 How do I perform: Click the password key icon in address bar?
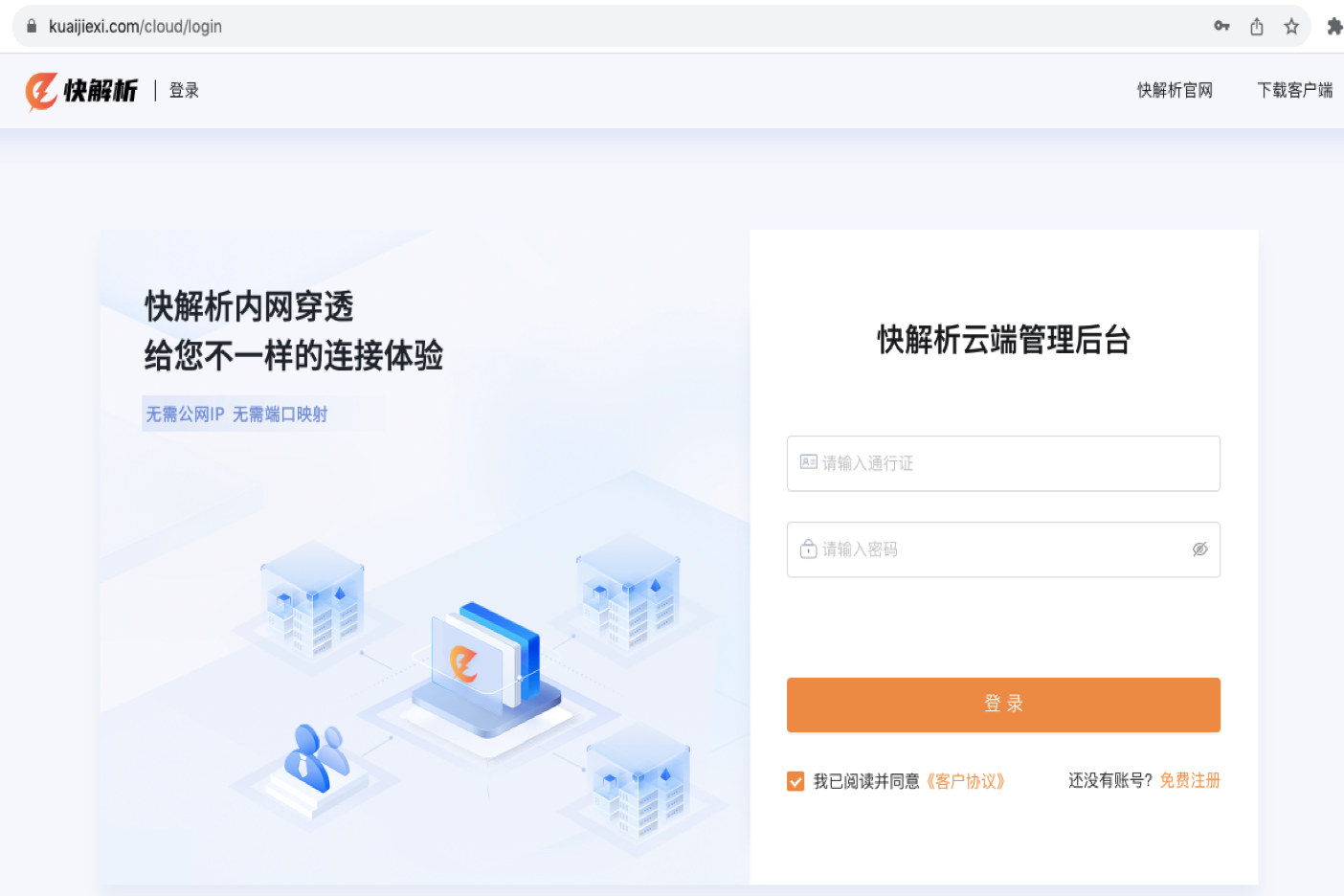(x=1221, y=26)
